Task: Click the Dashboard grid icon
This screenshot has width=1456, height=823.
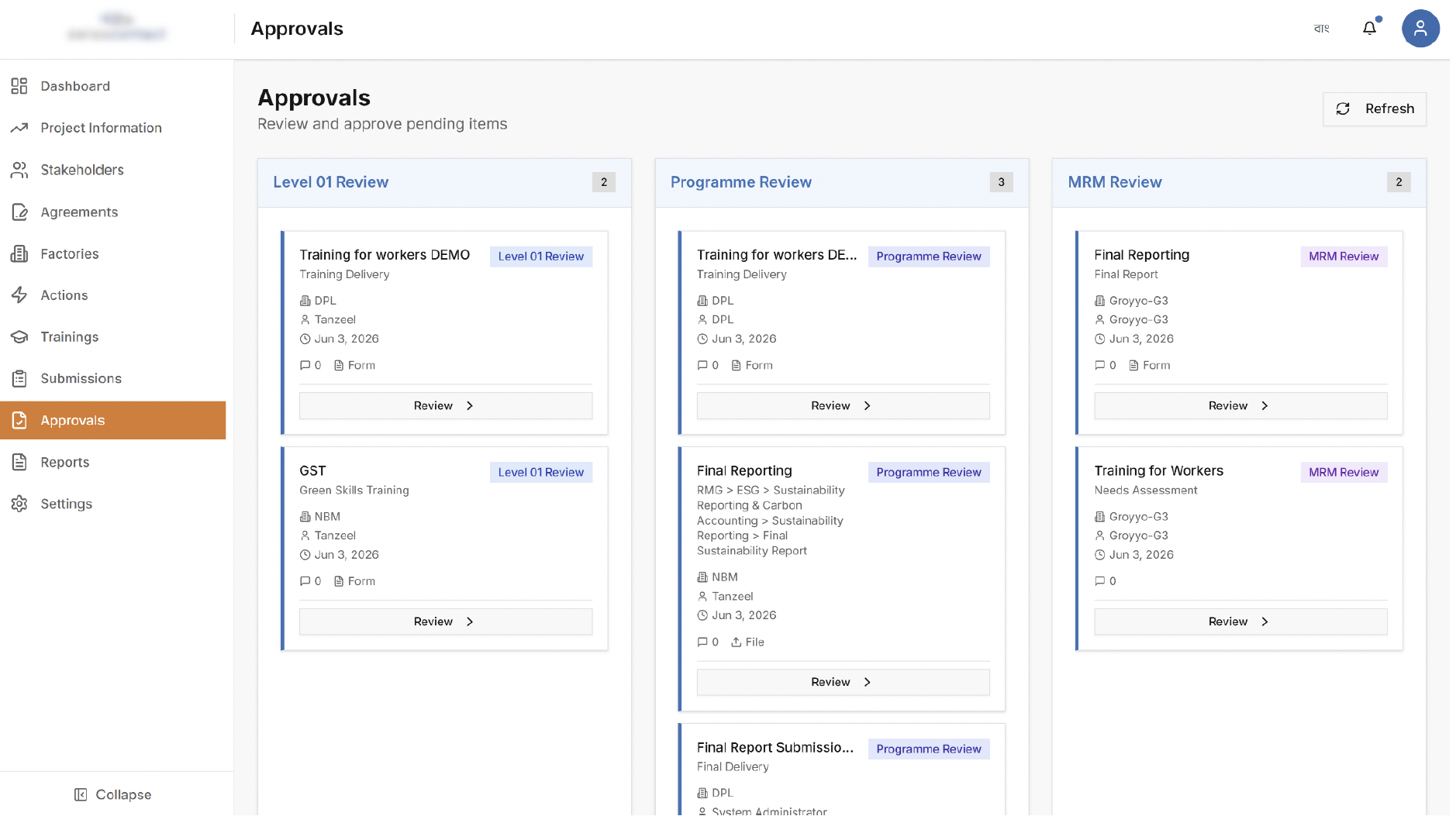Action: [19, 86]
